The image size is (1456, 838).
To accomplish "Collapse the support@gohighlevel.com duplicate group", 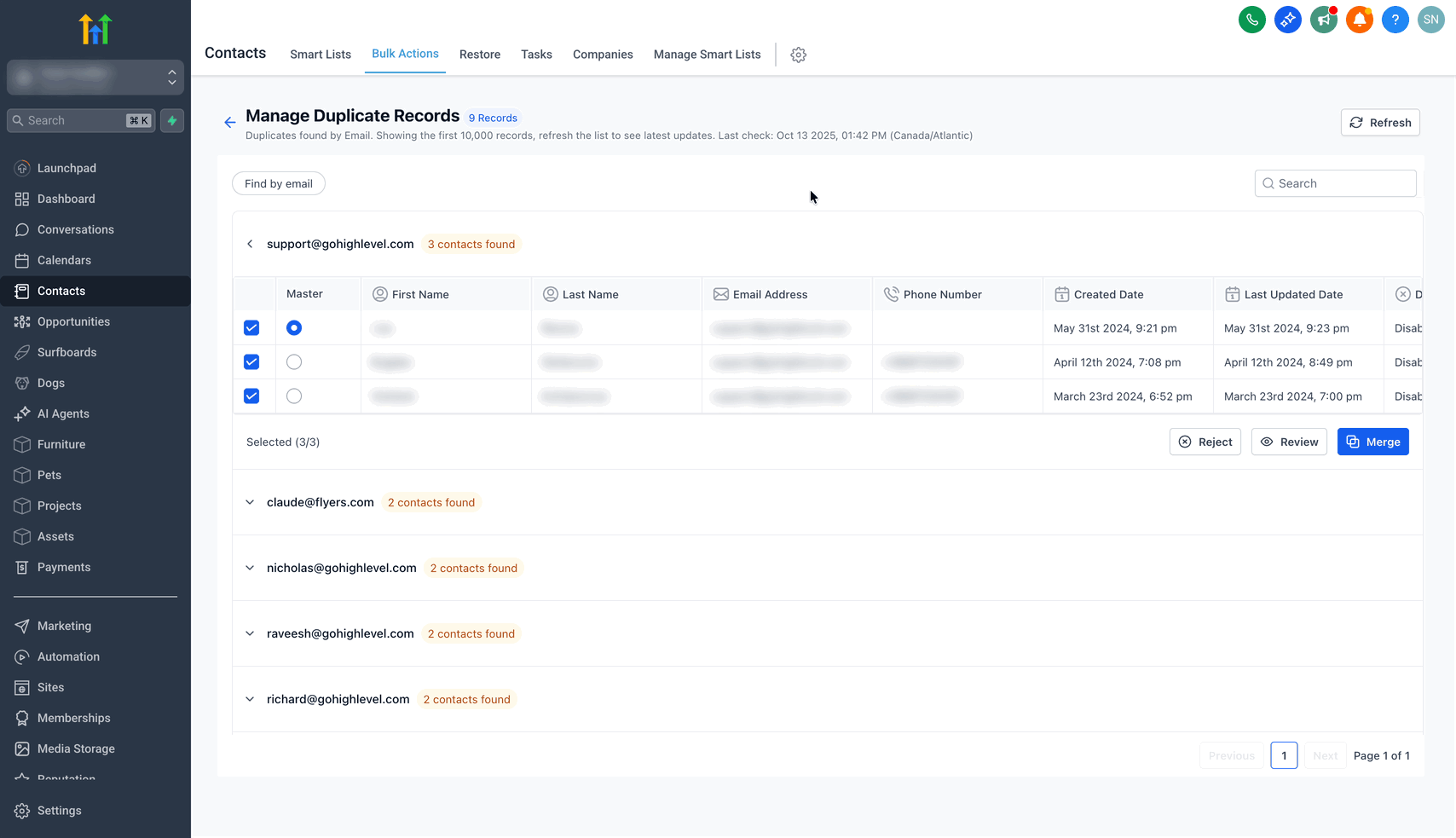I will coord(250,245).
